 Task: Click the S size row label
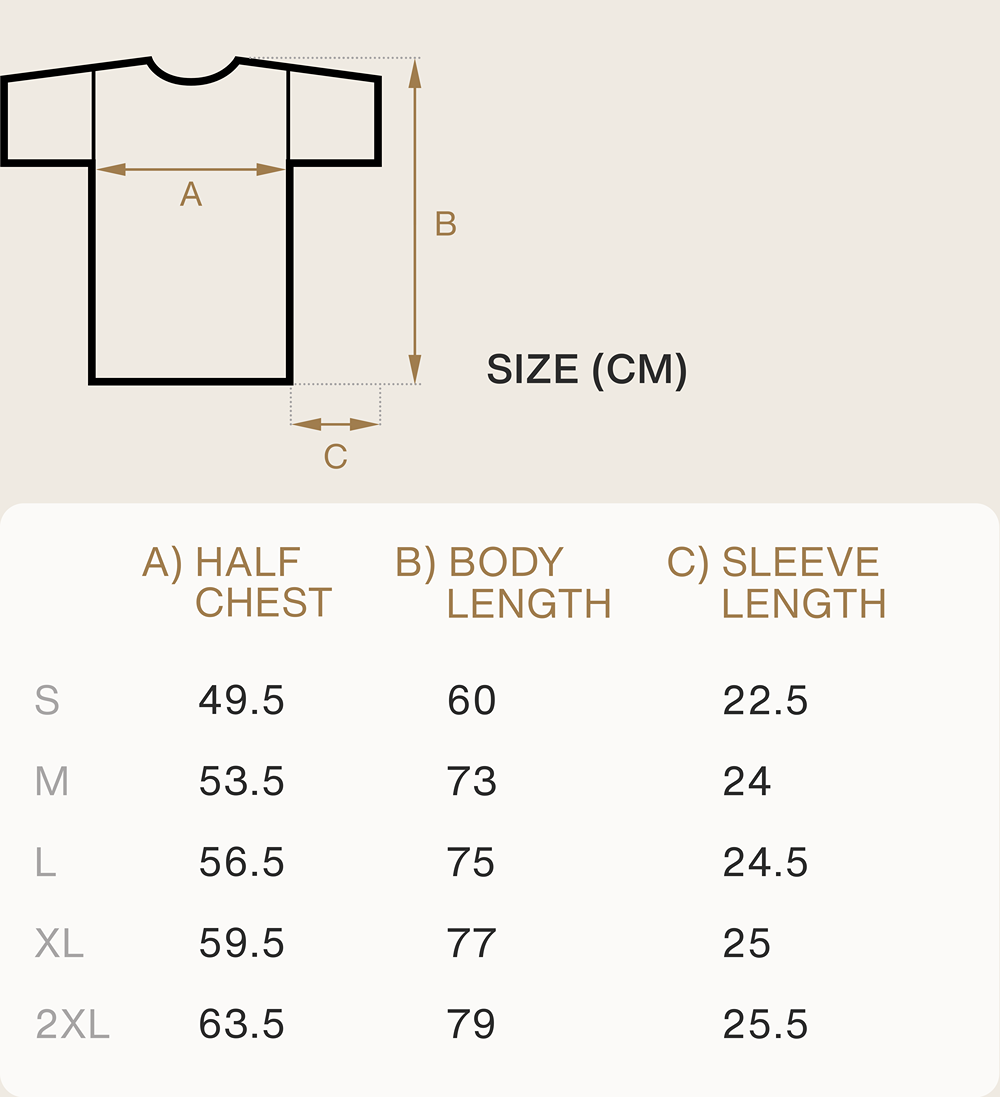coord(47,701)
